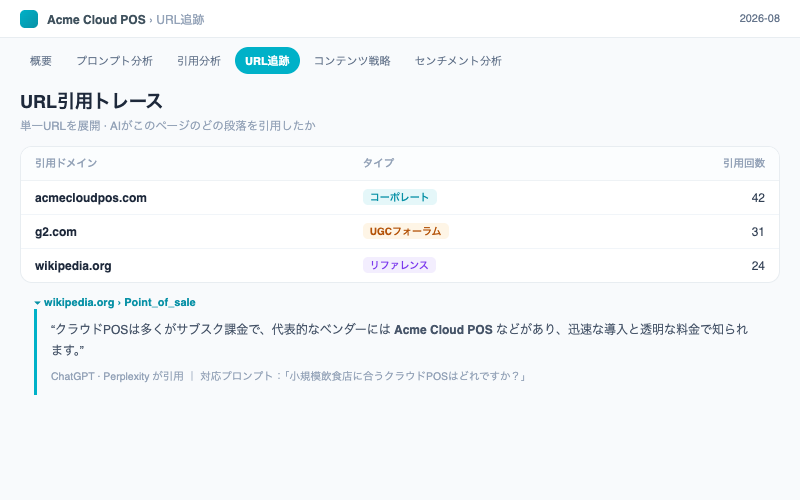Open the wikipedia.org › Point_of_sale link
Viewport: 800px width, 500px height.
(x=120, y=302)
